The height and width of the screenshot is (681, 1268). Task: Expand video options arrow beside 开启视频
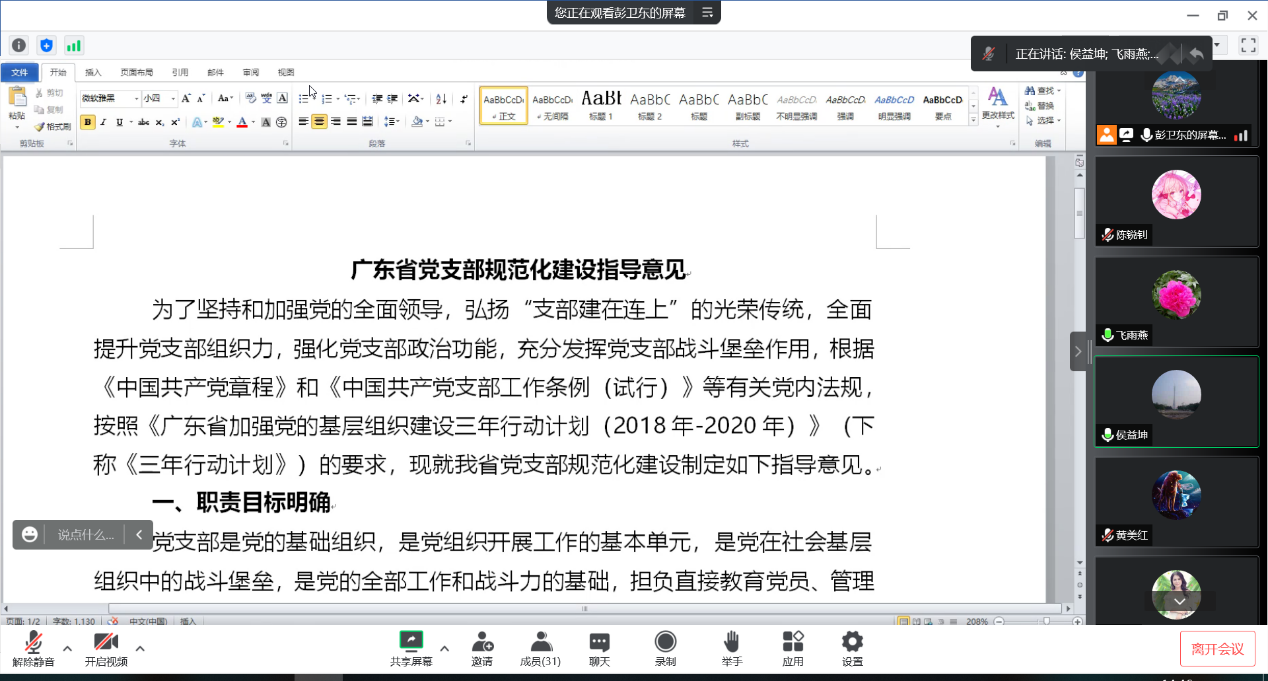click(140, 648)
